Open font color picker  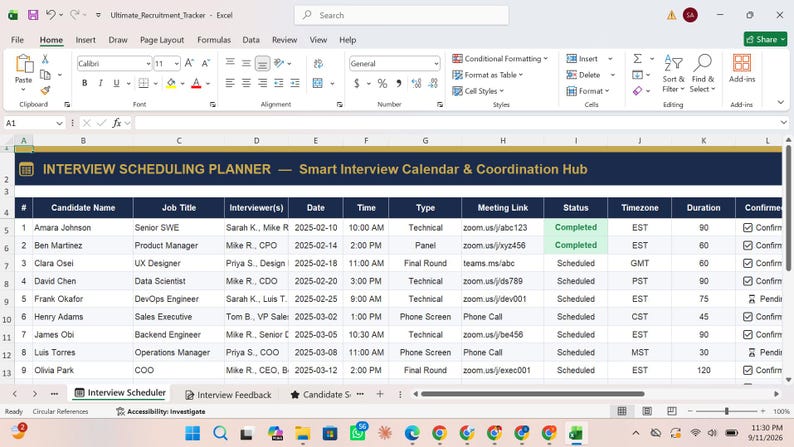coord(208,84)
